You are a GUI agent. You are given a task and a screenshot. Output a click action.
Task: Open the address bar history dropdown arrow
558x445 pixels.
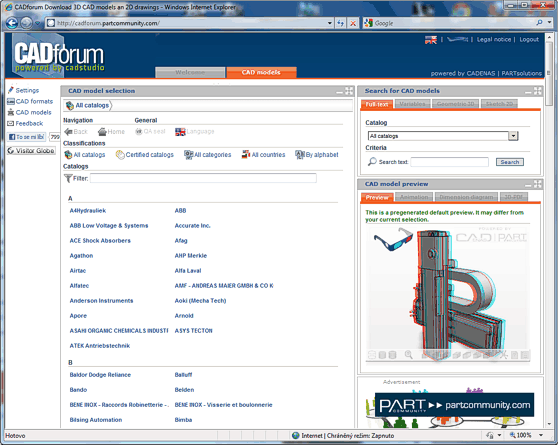click(330, 23)
